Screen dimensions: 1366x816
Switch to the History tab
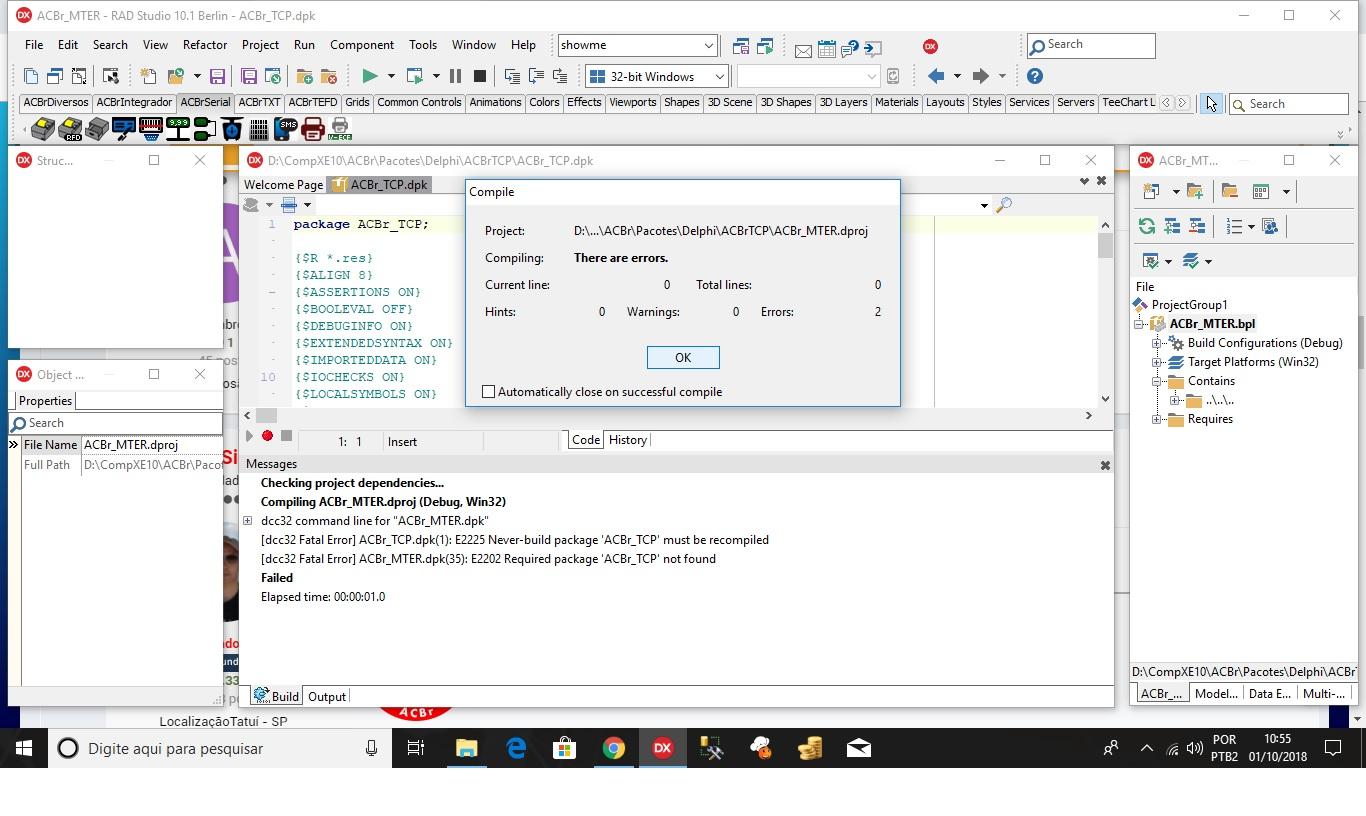tap(628, 440)
